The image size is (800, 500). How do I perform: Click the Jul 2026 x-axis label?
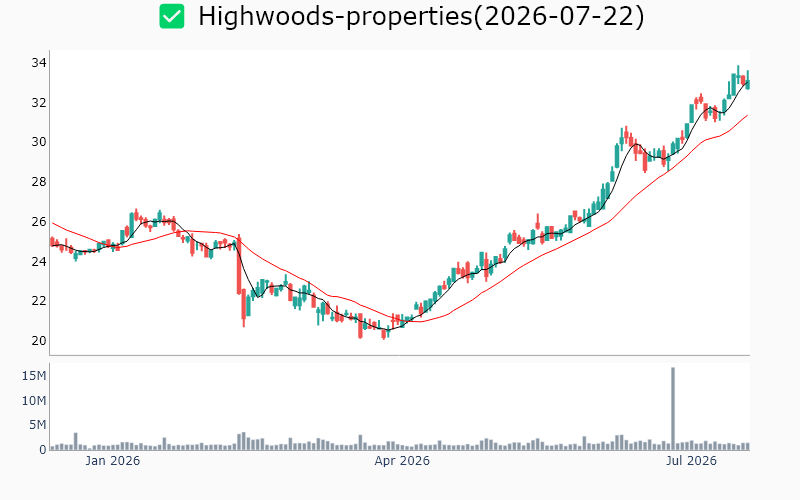click(x=691, y=461)
